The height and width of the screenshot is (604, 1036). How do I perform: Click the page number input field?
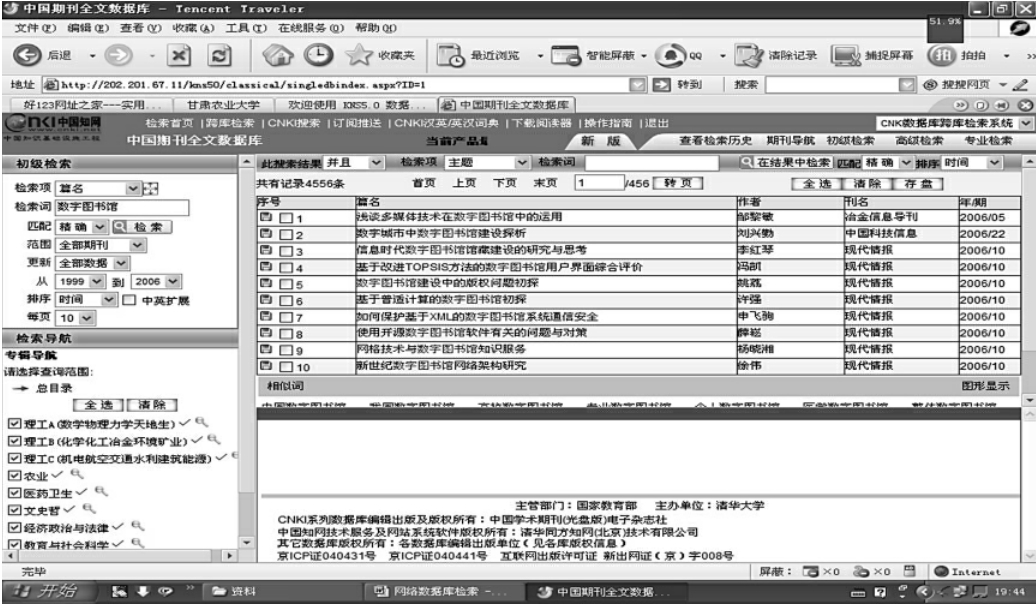pyautogui.click(x=599, y=183)
